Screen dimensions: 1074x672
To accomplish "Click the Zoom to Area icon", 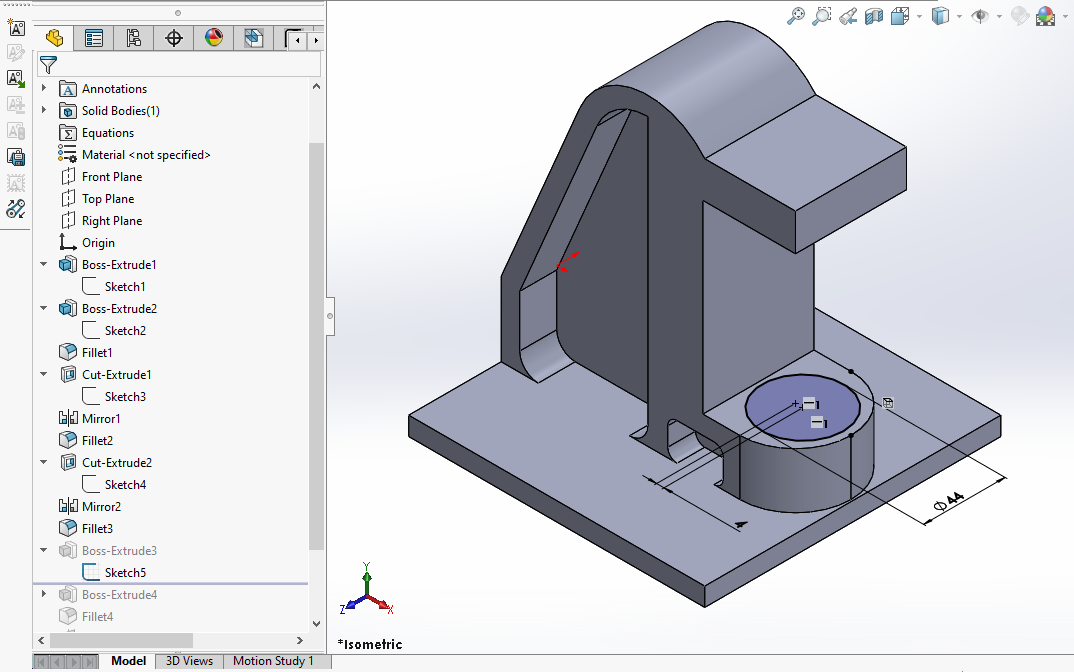I will coord(822,16).
